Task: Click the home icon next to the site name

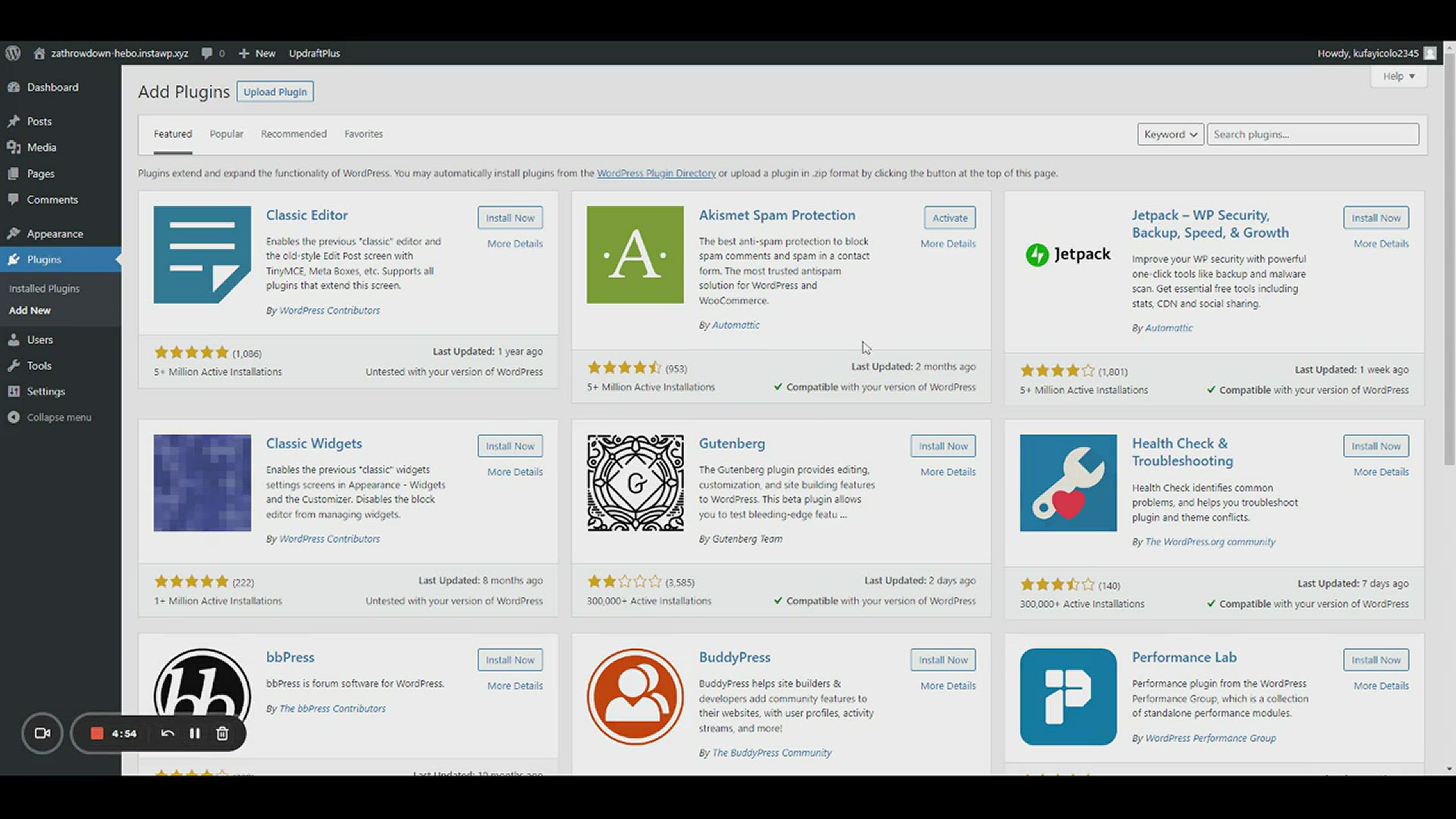Action: coord(39,53)
